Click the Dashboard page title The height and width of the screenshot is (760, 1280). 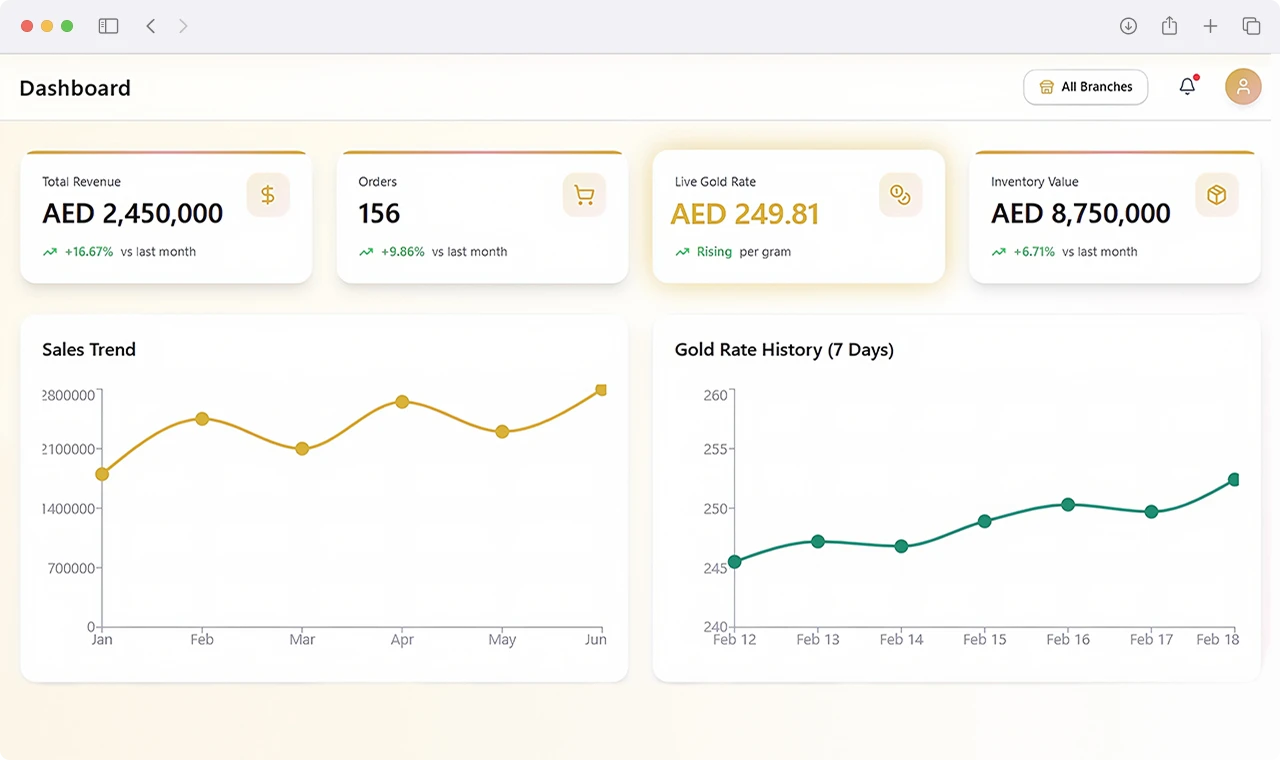point(75,88)
